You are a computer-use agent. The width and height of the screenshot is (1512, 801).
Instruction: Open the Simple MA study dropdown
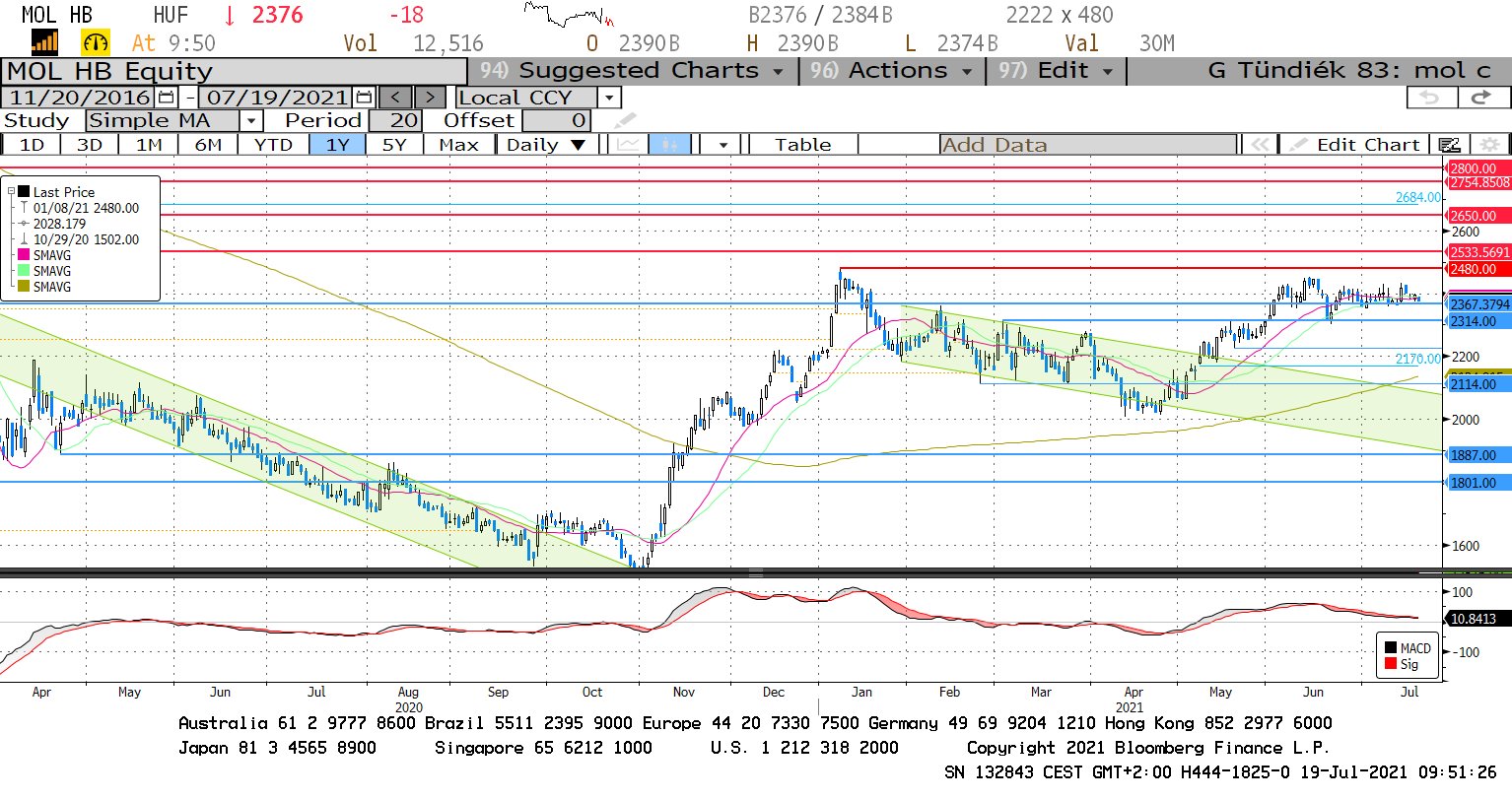pos(251,120)
